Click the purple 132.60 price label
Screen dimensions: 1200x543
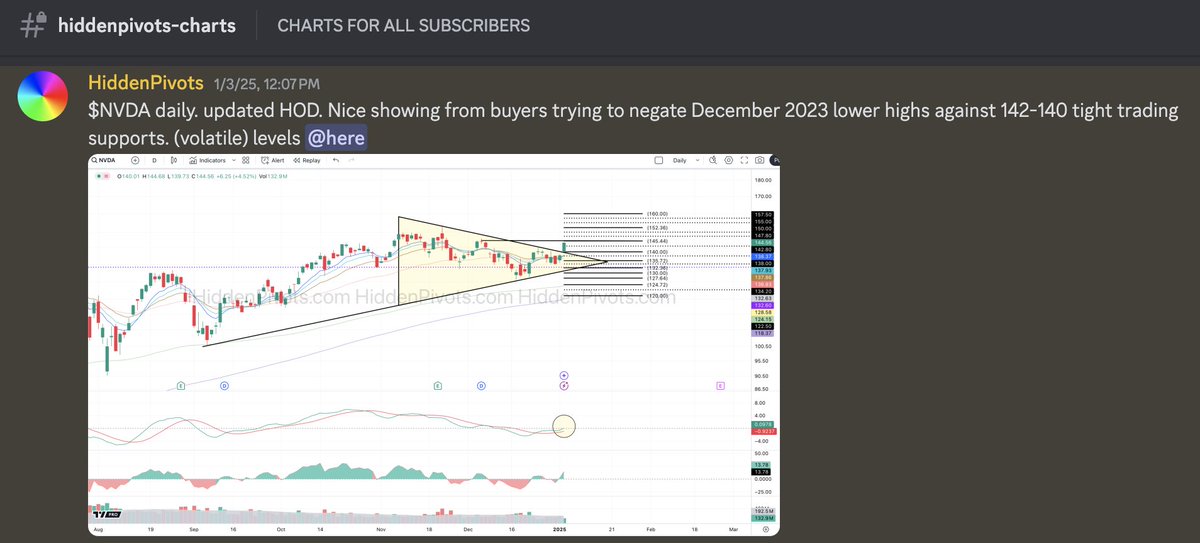coord(763,305)
